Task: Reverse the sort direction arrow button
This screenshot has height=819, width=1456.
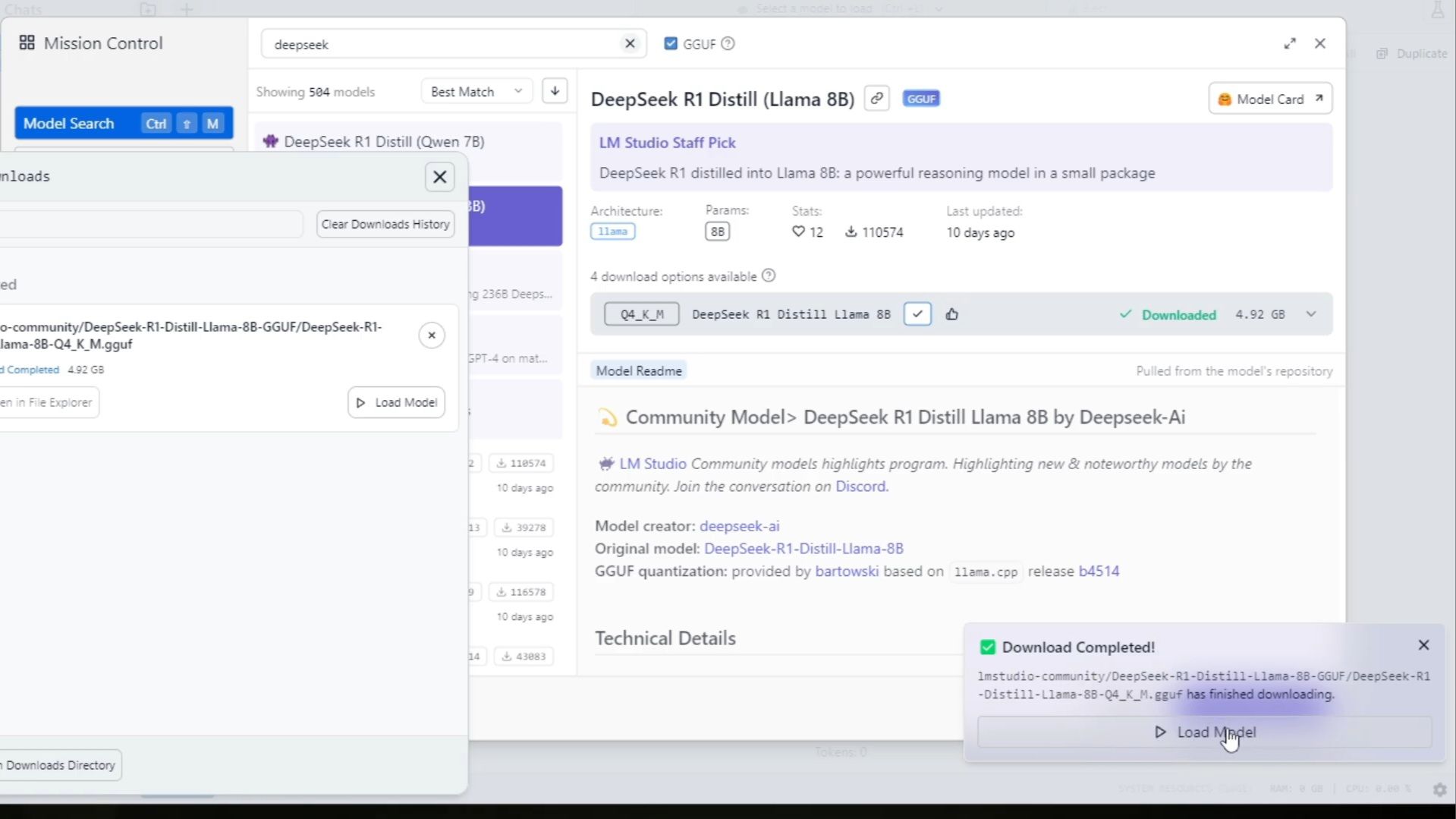Action: point(555,91)
